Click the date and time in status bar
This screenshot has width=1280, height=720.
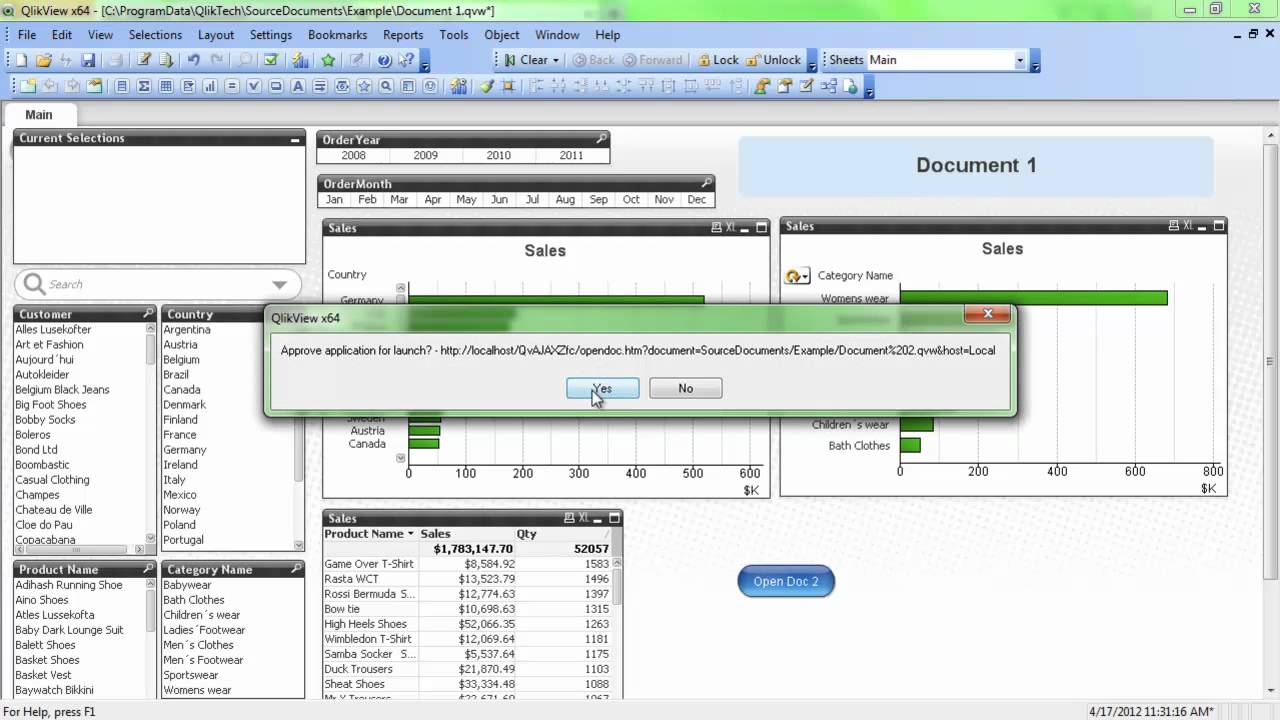pos(1149,711)
